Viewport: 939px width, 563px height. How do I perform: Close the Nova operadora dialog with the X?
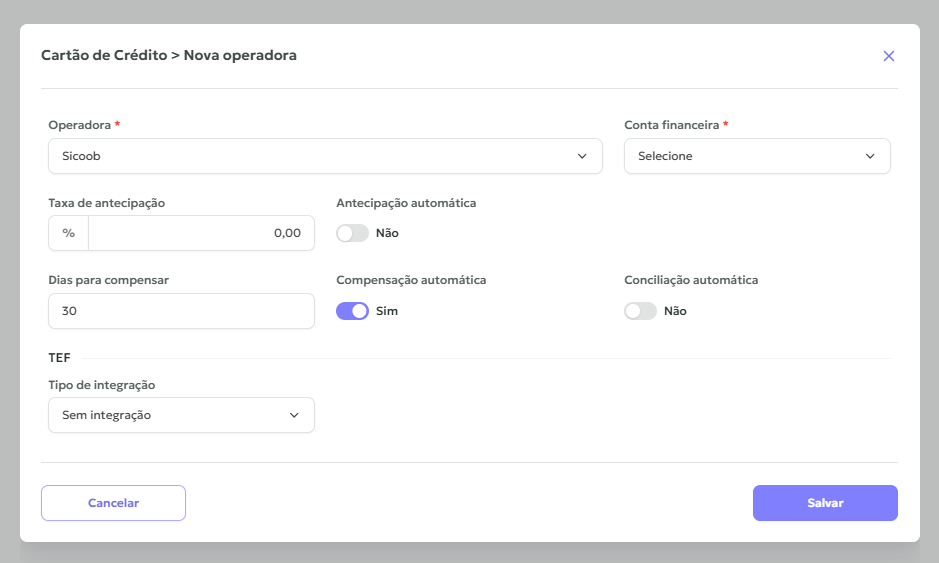(888, 56)
